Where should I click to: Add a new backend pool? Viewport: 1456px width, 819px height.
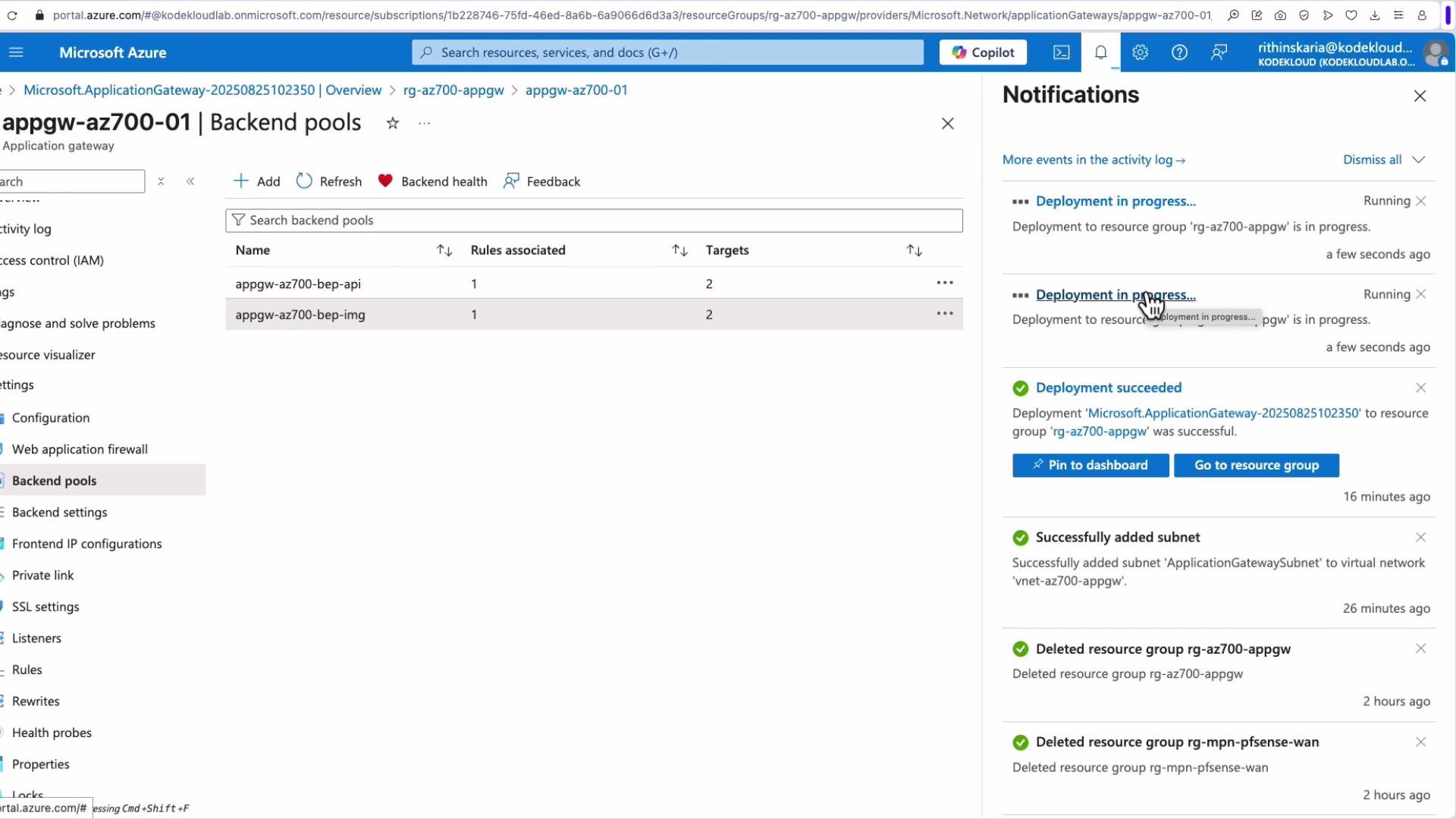[x=256, y=181]
